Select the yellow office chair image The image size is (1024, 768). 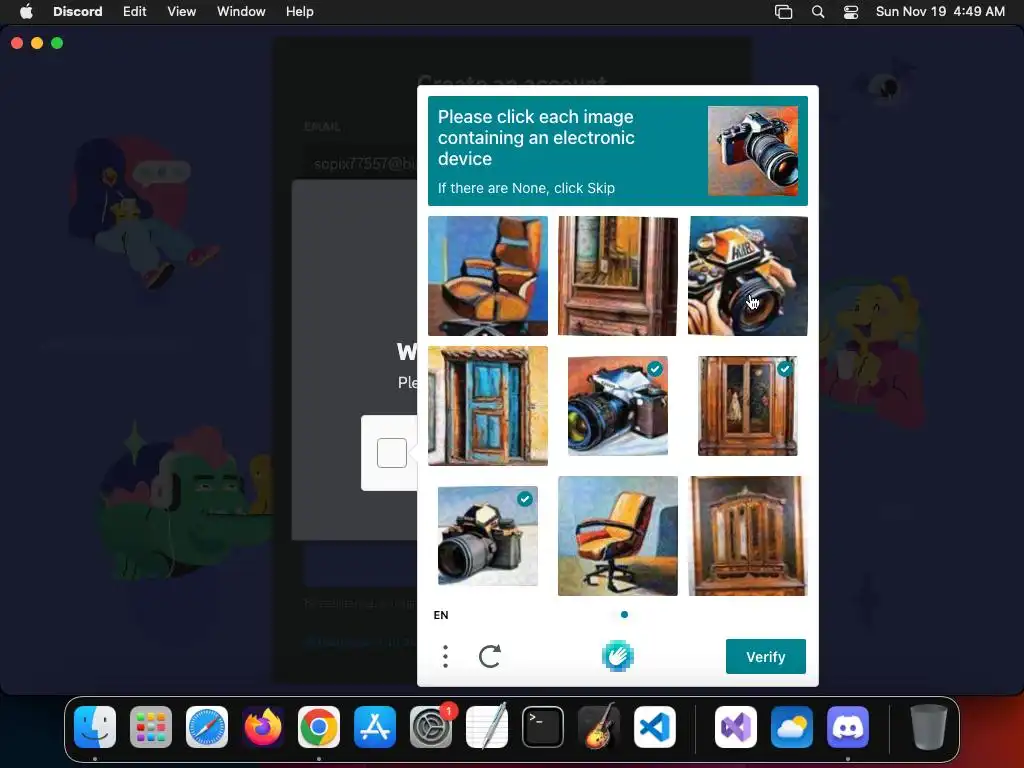[618, 536]
